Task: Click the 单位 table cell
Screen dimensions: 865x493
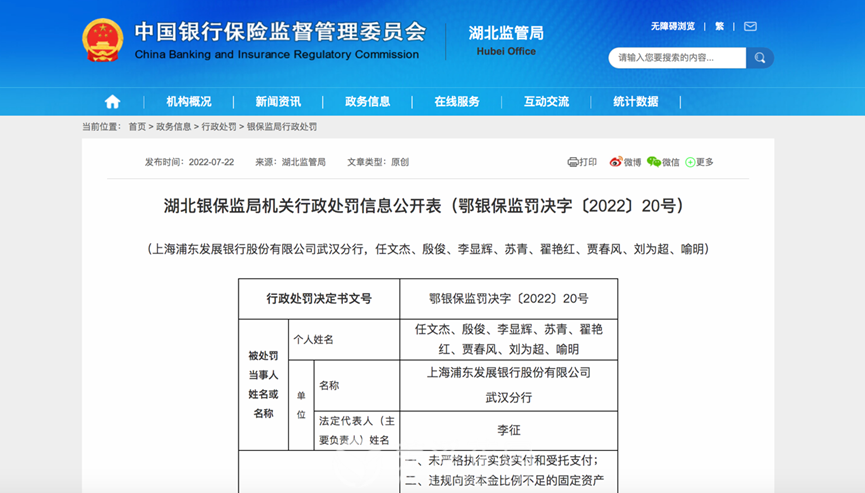Action: pos(301,405)
